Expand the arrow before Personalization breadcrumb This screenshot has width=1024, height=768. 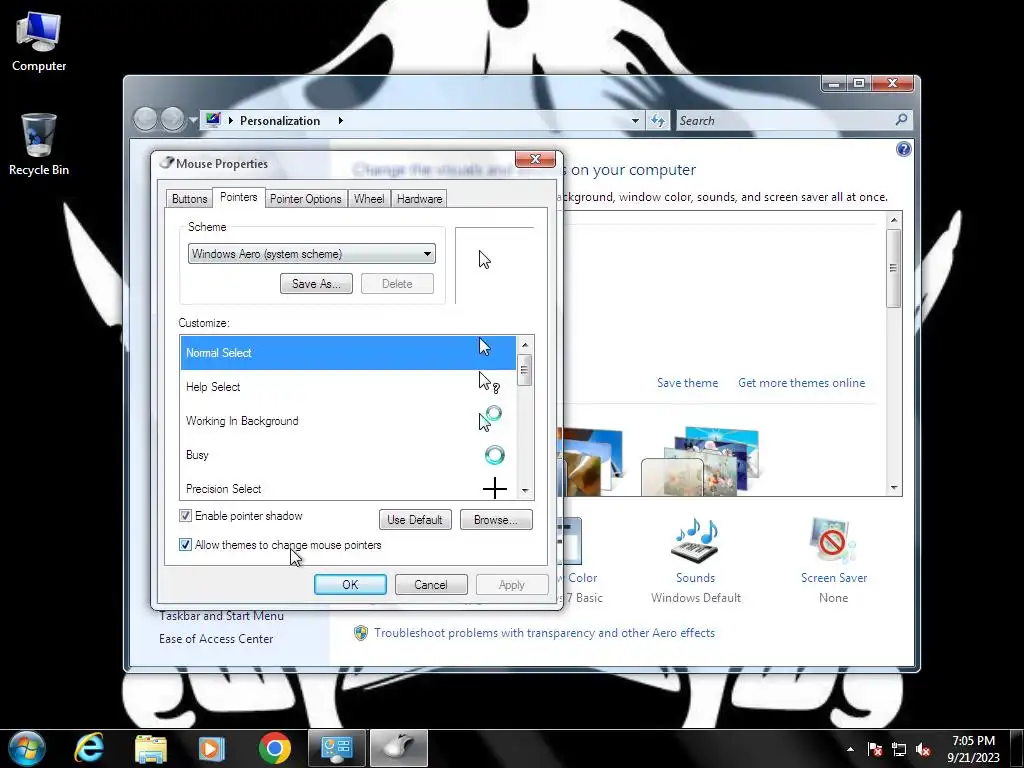231,120
